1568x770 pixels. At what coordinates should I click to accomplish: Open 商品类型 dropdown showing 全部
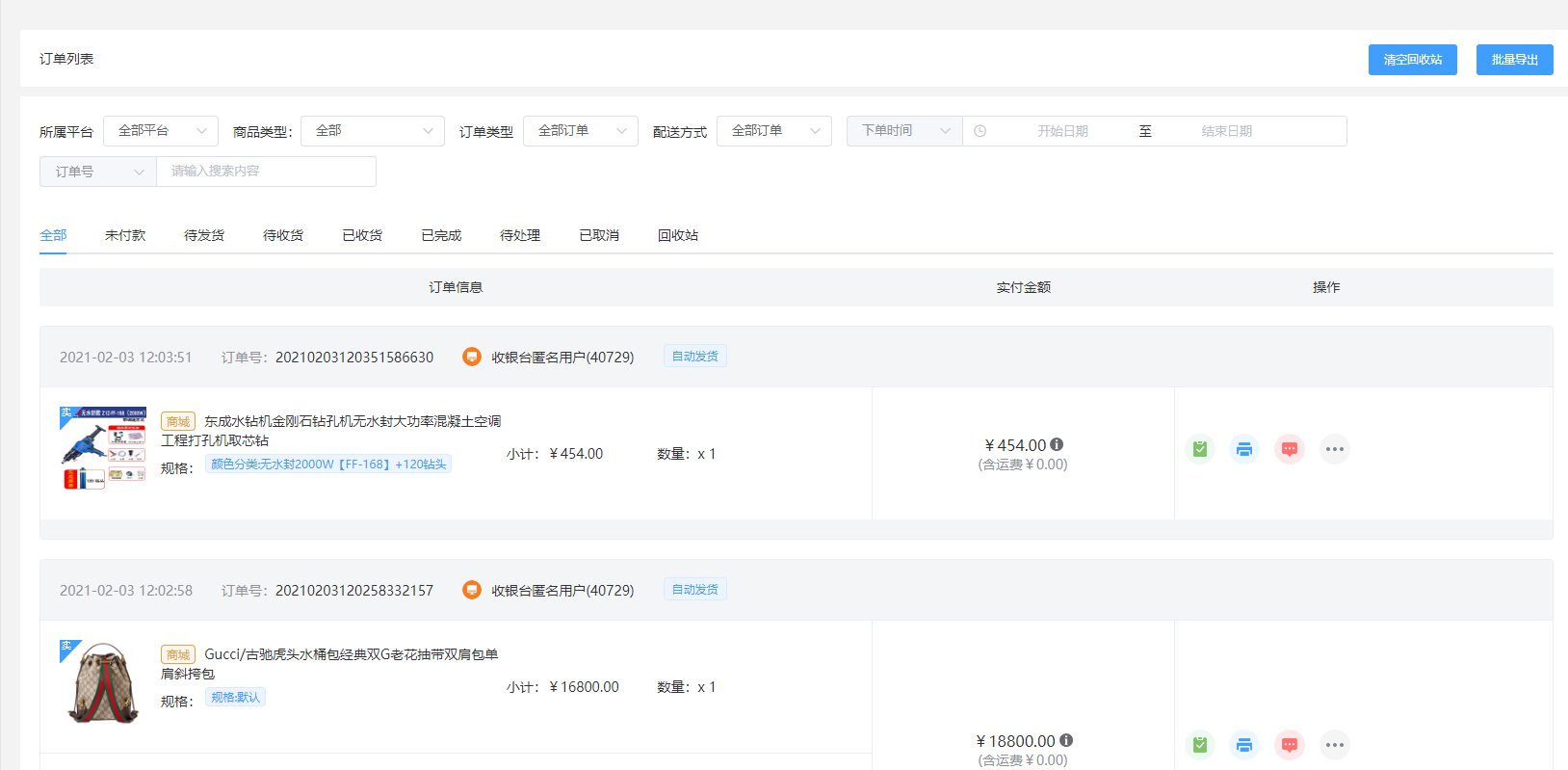point(373,131)
